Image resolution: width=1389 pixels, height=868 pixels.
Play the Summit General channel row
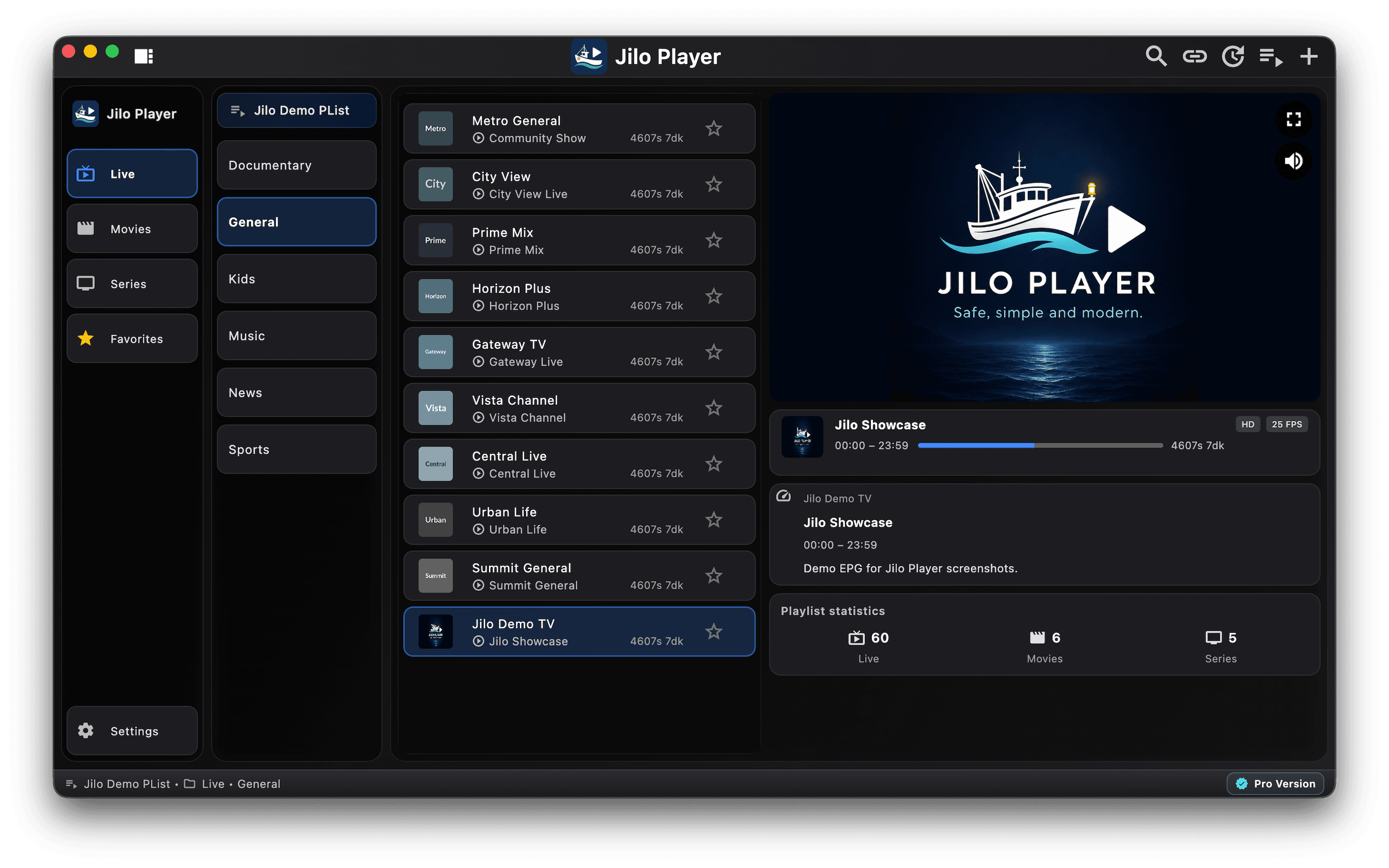click(579, 575)
